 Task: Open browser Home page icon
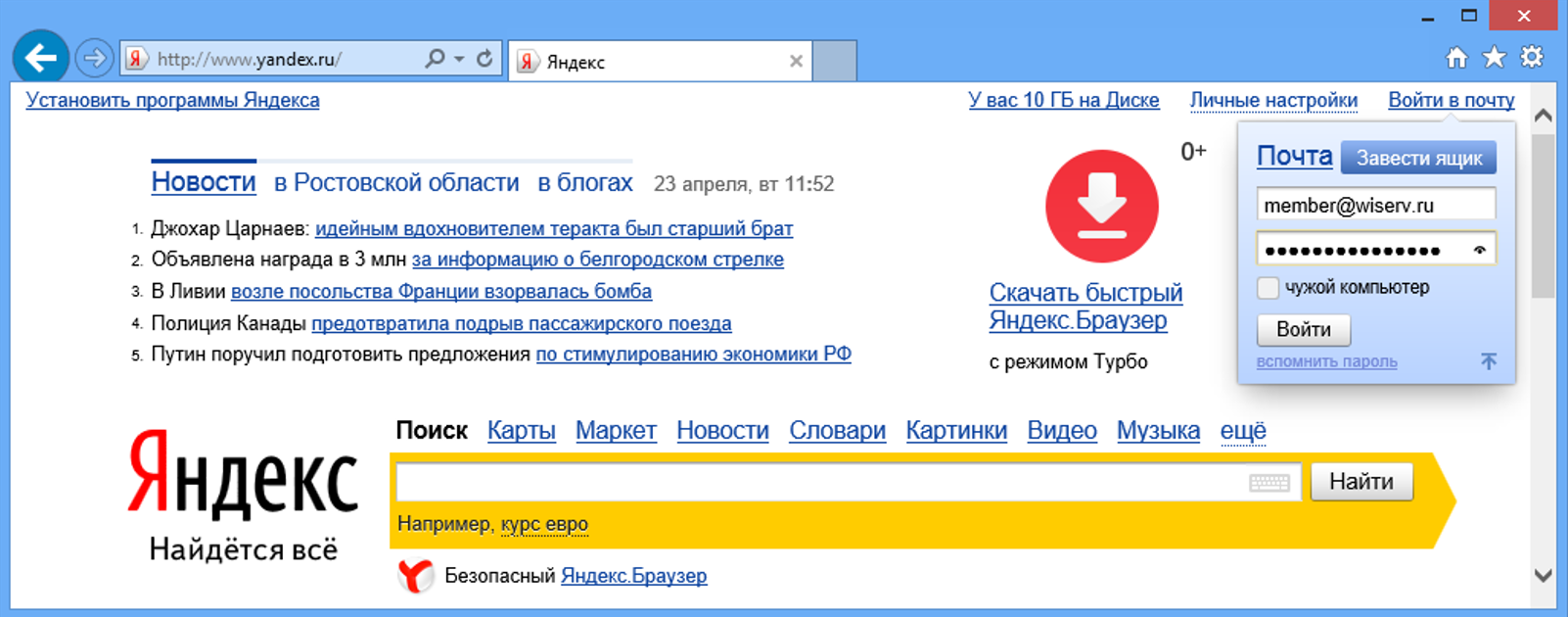[x=1456, y=58]
